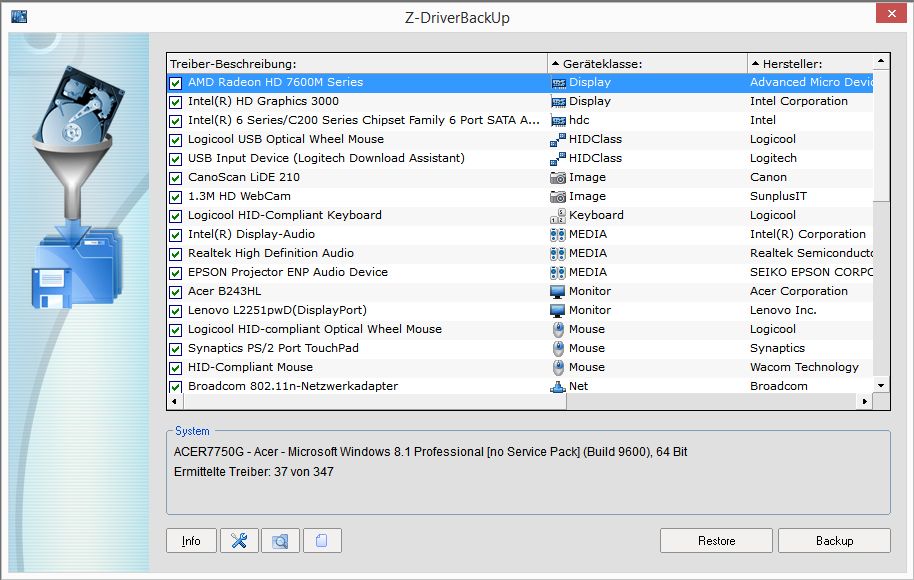
Task: Click the blank page icon button
Action: [x=322, y=540]
